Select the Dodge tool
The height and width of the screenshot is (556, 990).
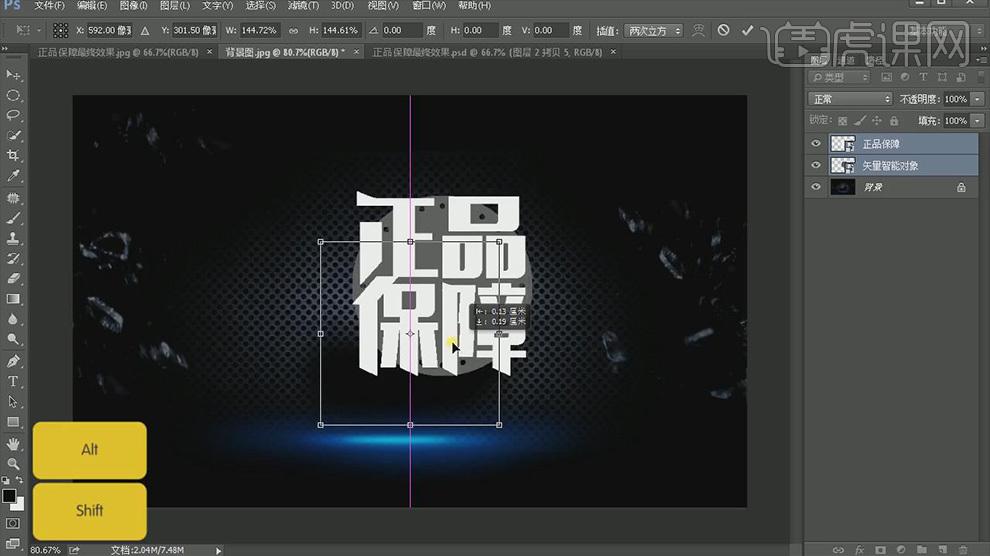point(13,340)
